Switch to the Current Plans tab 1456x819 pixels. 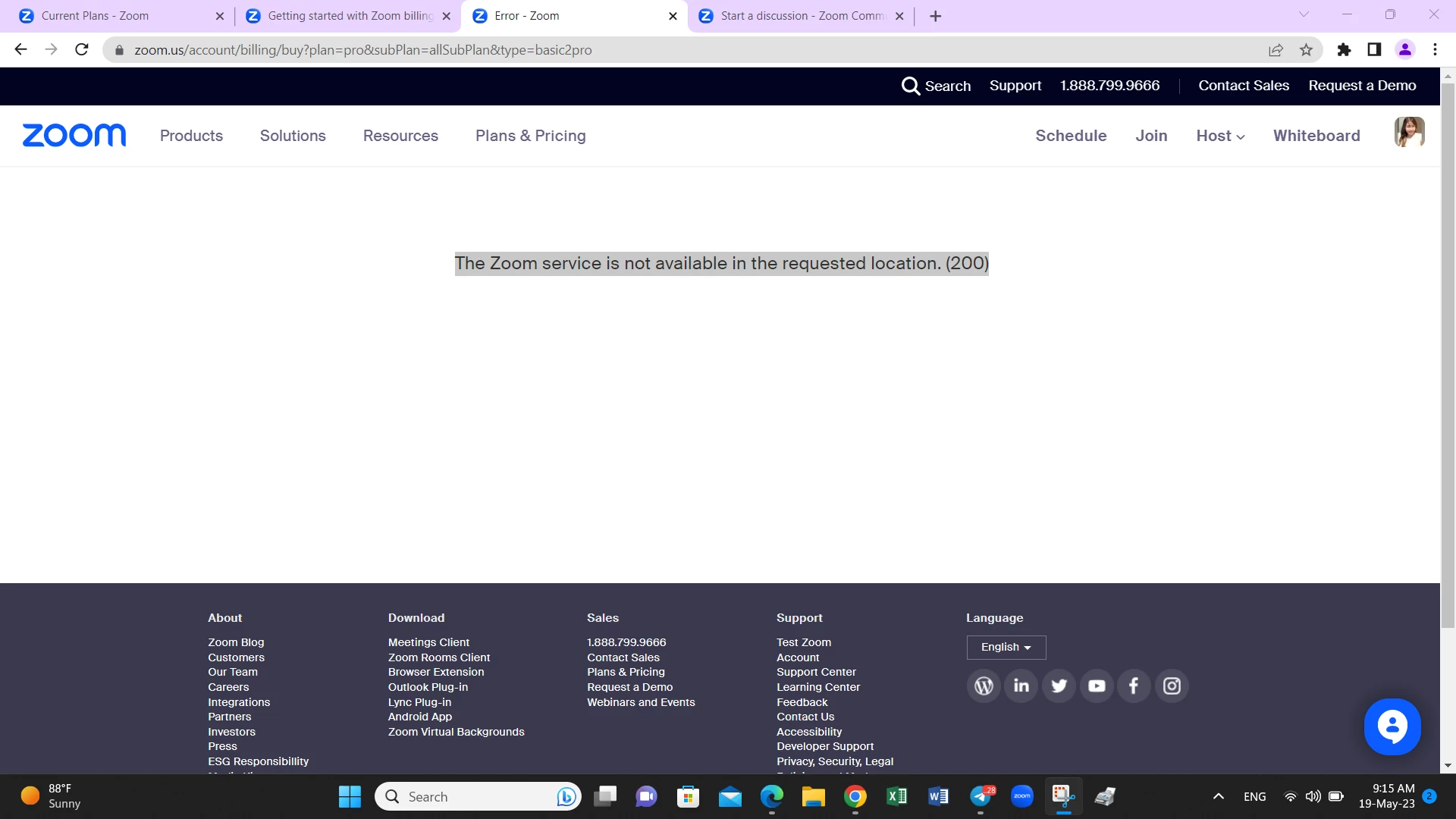95,16
